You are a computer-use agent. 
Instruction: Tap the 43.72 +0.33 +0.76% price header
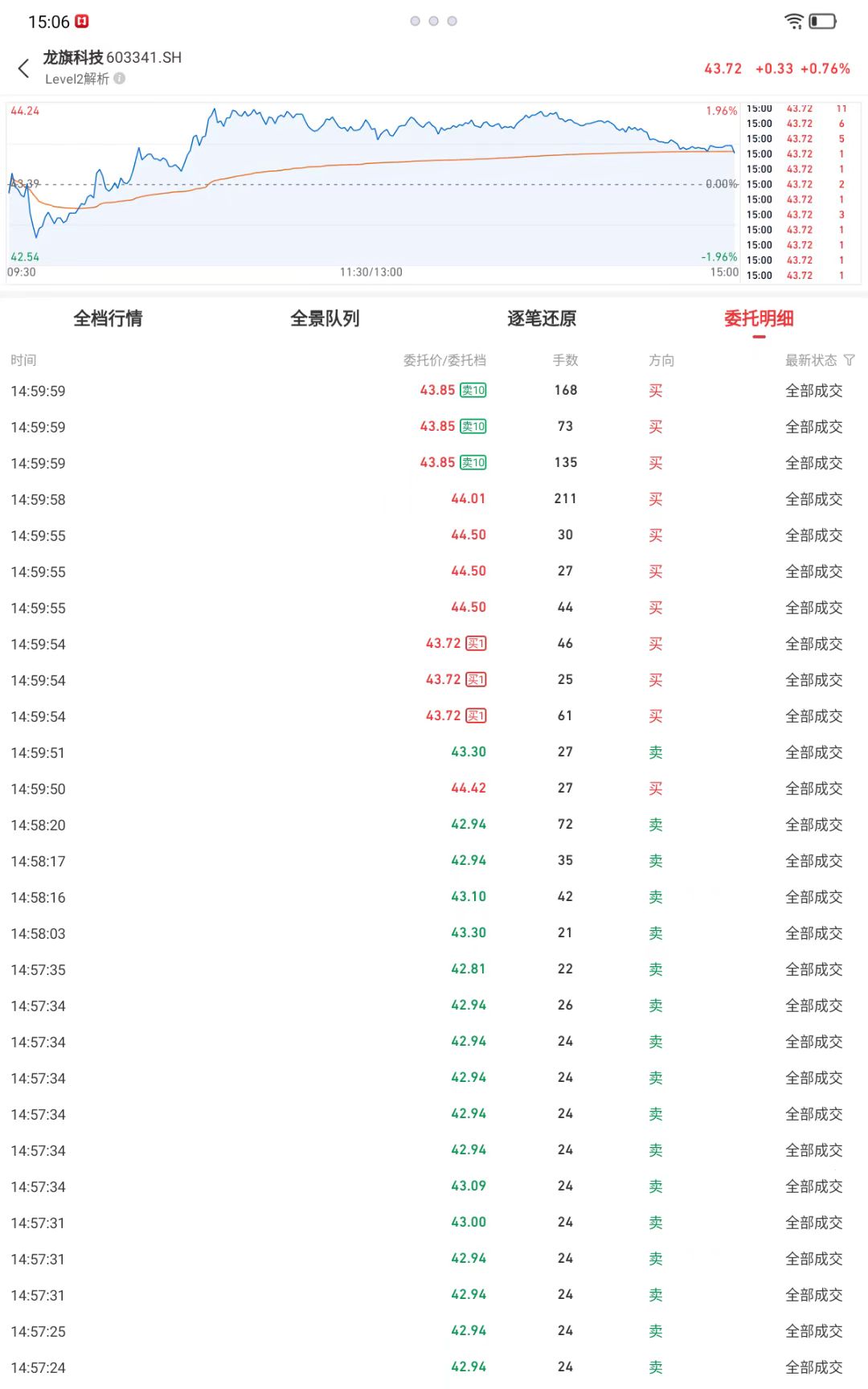[x=777, y=69]
